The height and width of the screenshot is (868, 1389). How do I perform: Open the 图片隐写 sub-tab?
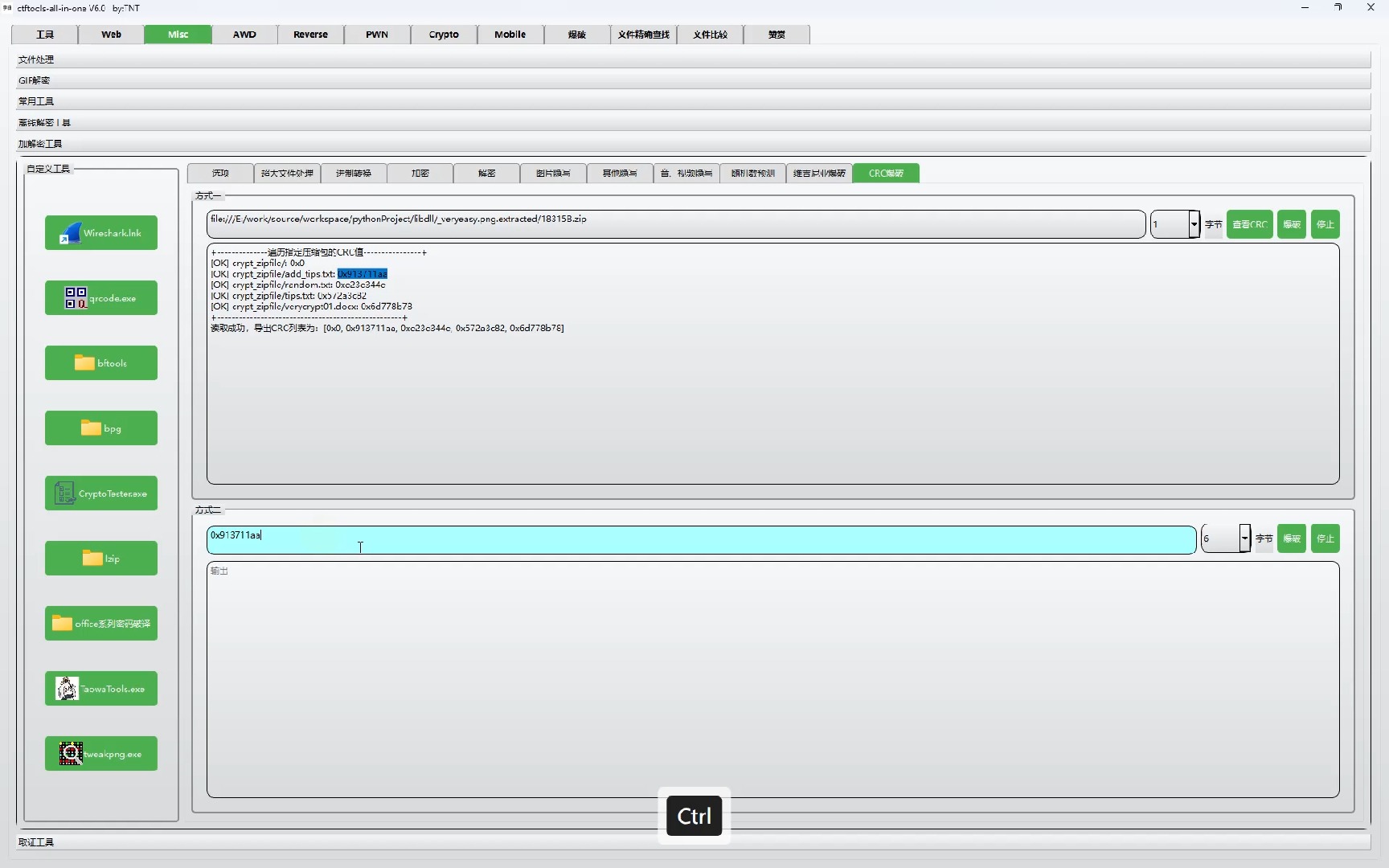[553, 173]
